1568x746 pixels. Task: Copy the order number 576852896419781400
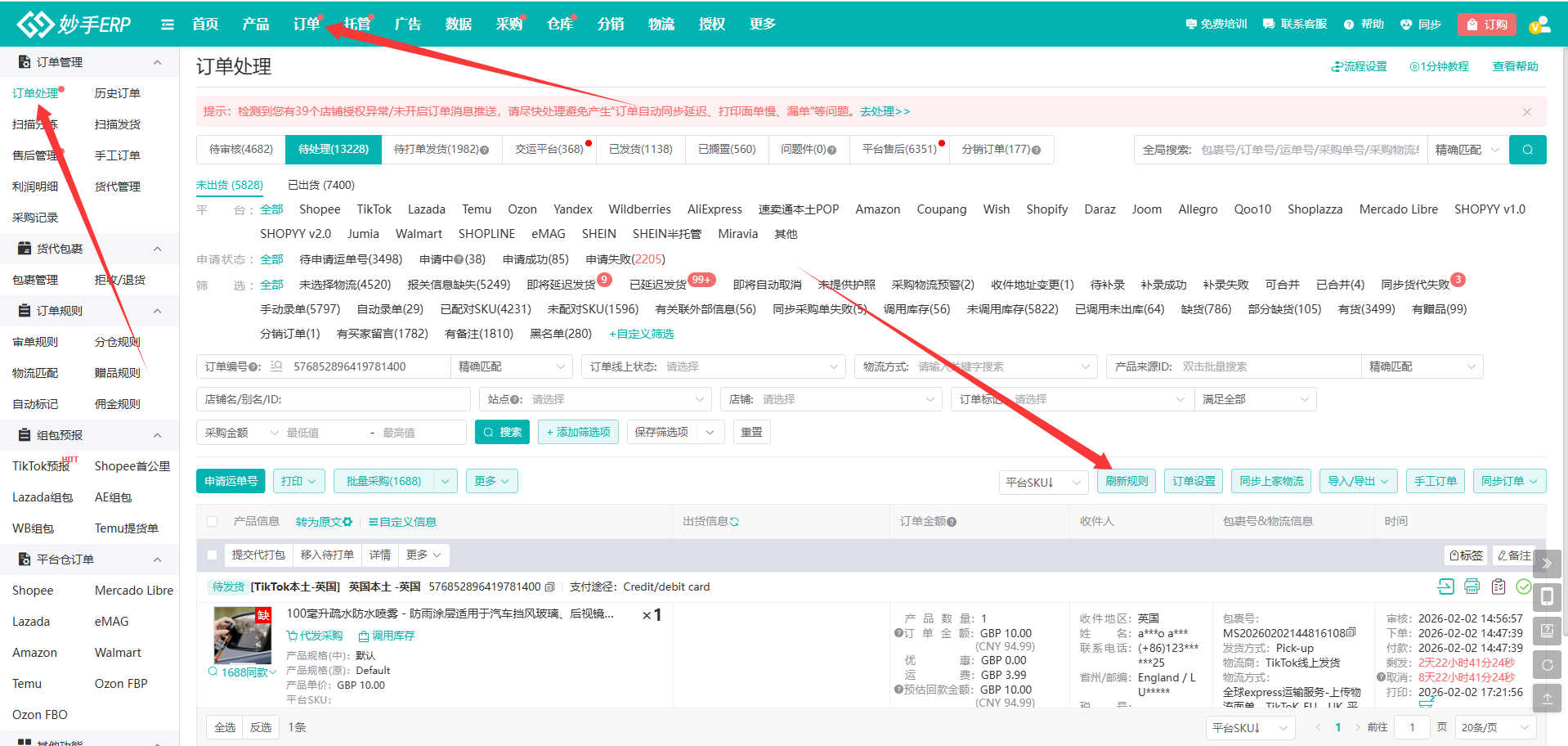[550, 586]
